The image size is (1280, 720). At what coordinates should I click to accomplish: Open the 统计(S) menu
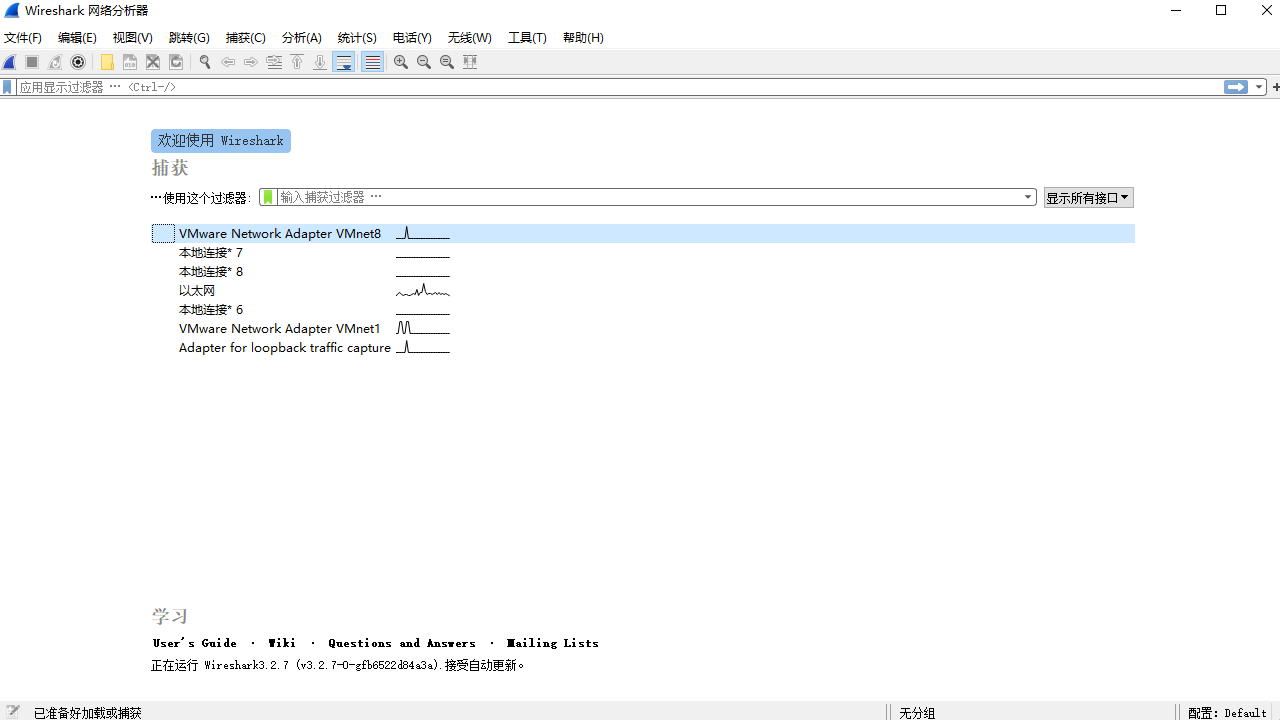357,38
